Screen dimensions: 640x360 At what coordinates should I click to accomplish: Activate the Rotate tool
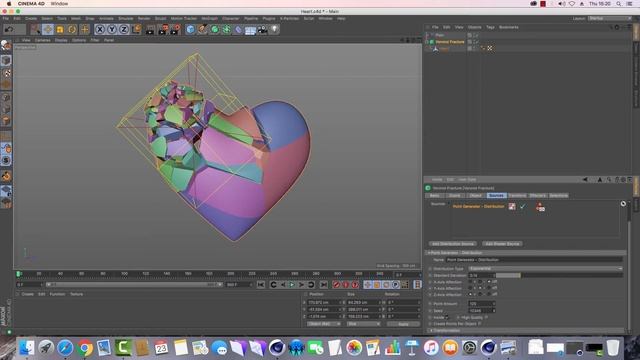72,29
